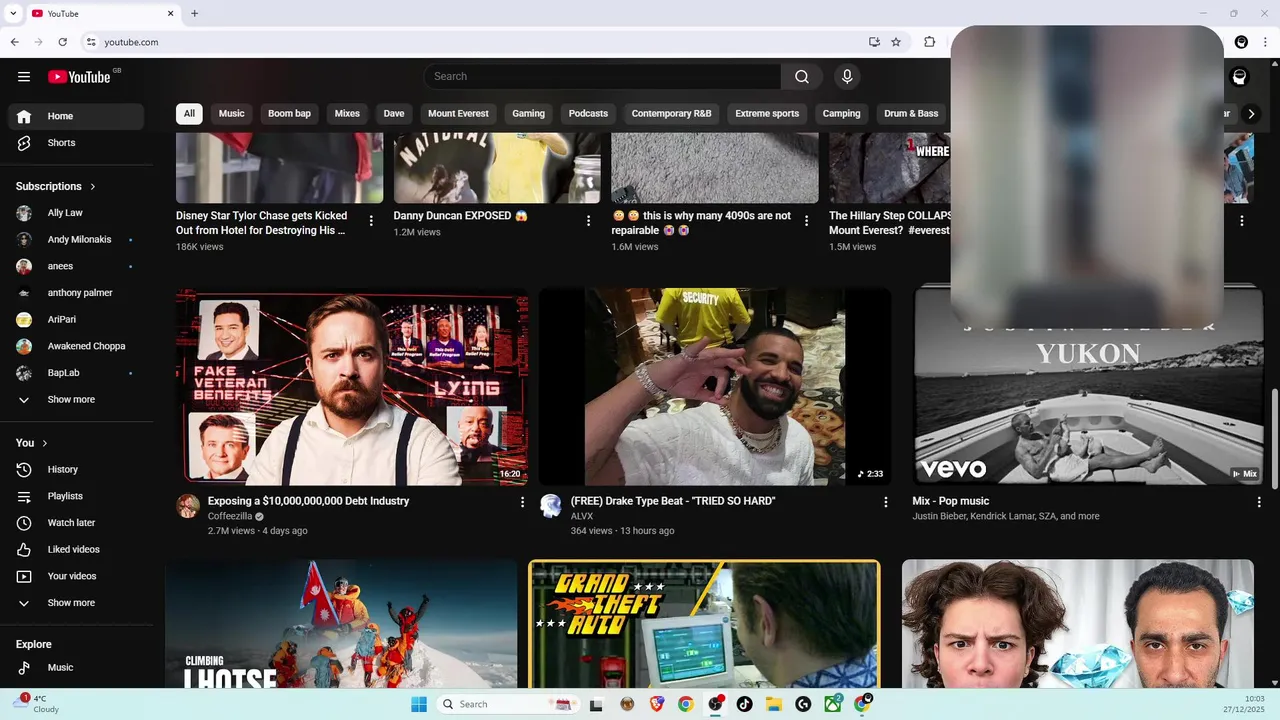This screenshot has height=720, width=1280.
Task: Open more options for Danny Duncan EXPOSED
Action: point(588,221)
